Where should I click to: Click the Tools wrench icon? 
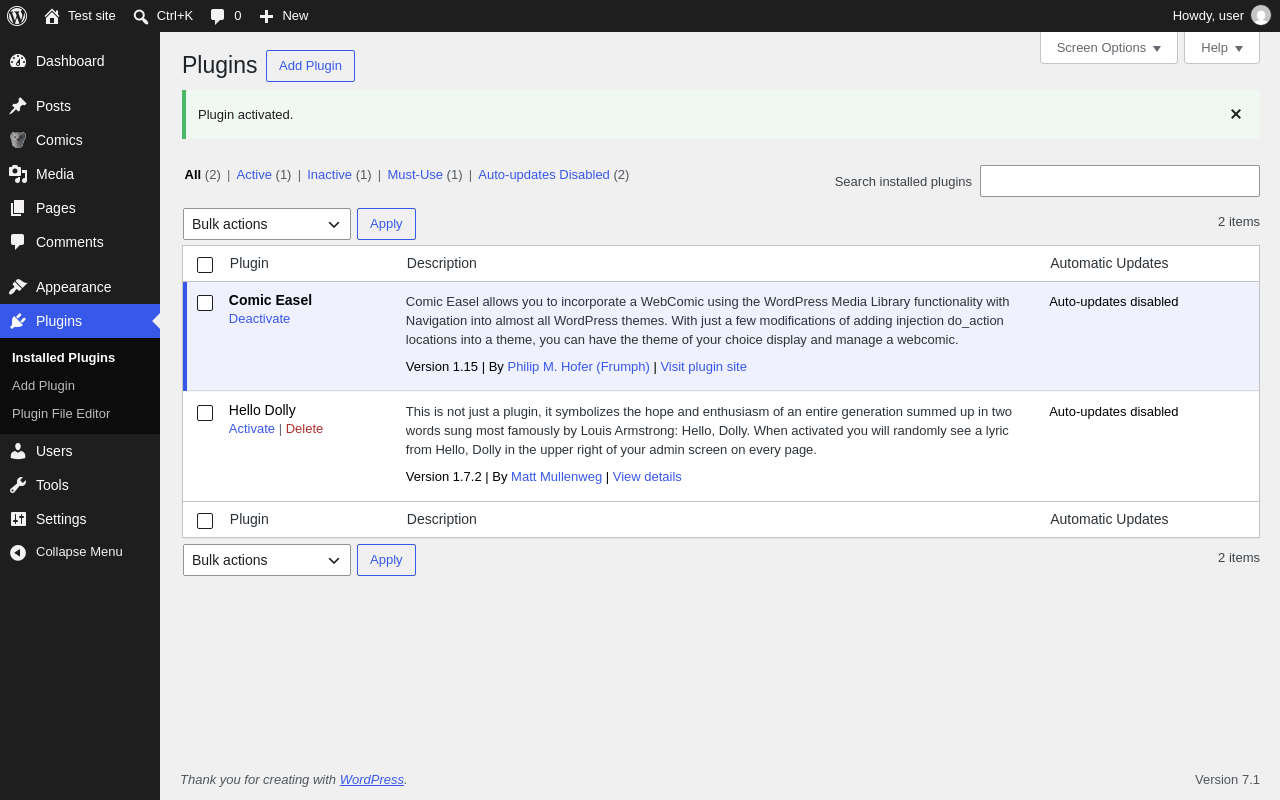pyautogui.click(x=18, y=485)
